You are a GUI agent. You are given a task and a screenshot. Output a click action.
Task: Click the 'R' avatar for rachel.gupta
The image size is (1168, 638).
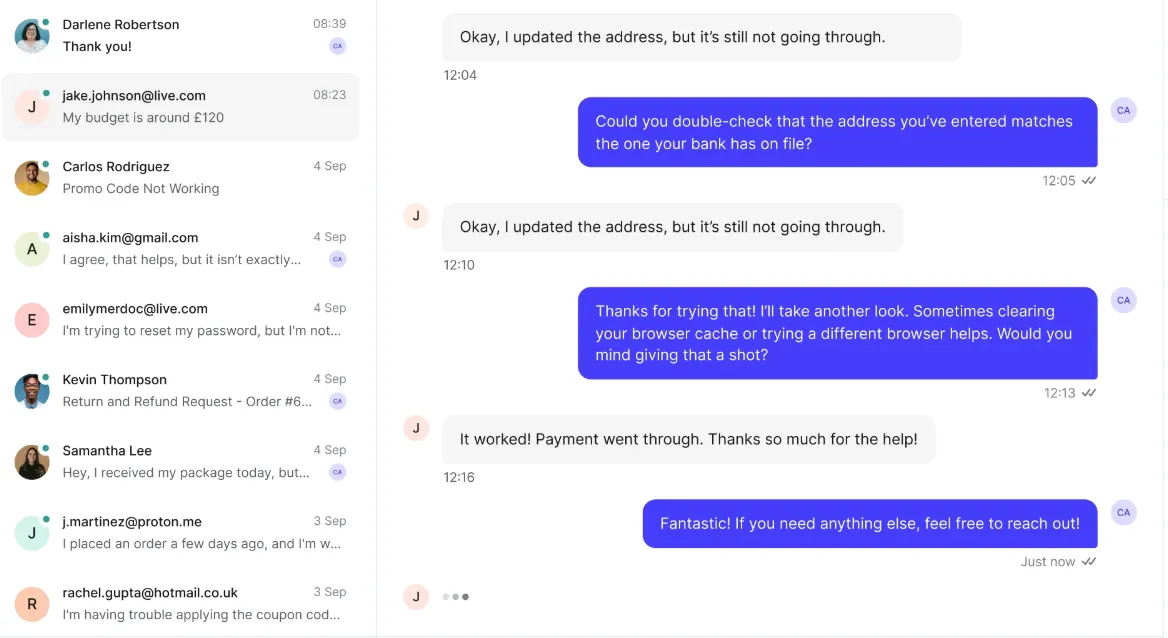pyautogui.click(x=32, y=604)
